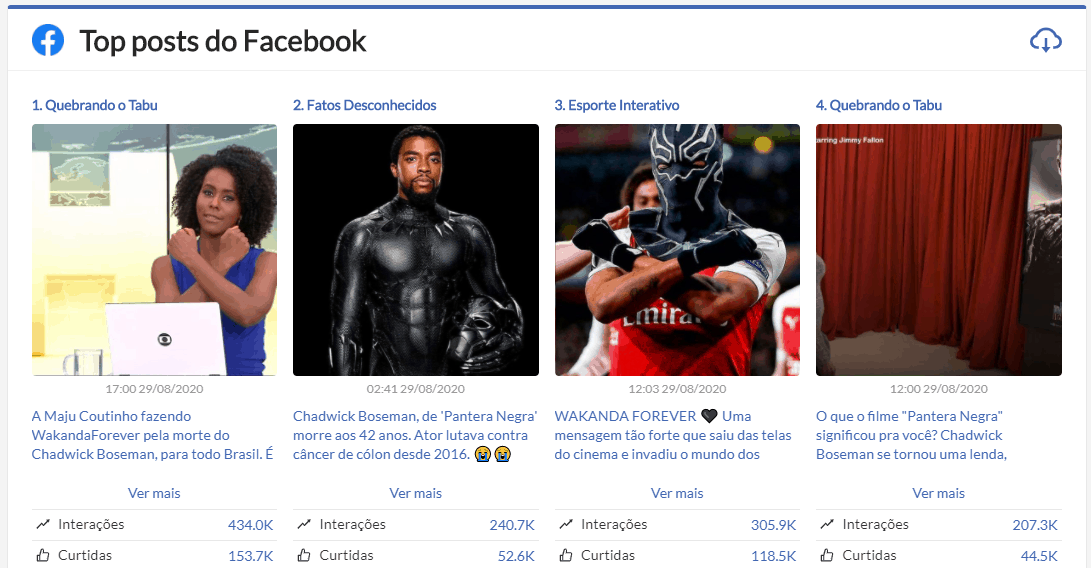Open the Black Panther suit thumbnail

click(x=415, y=250)
